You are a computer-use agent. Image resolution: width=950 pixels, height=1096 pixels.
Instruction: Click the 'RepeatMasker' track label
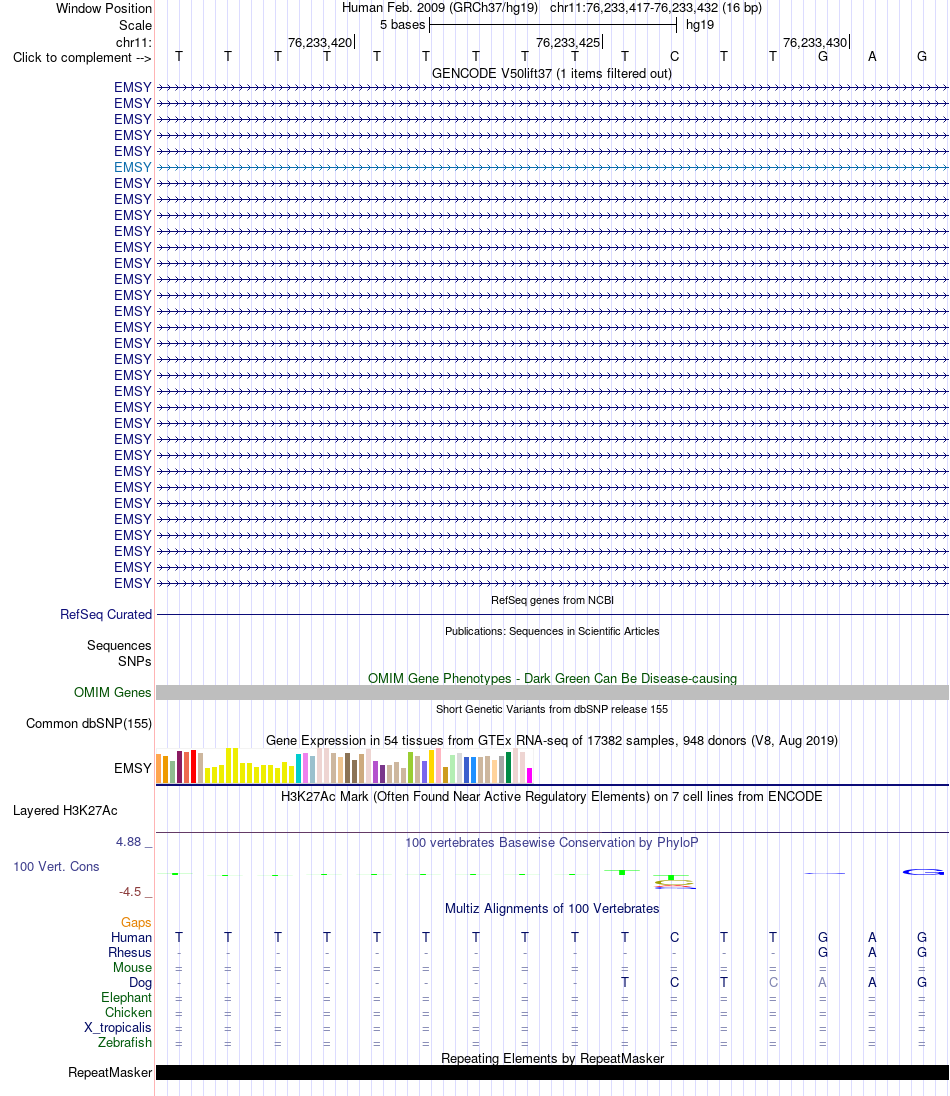coord(110,1072)
